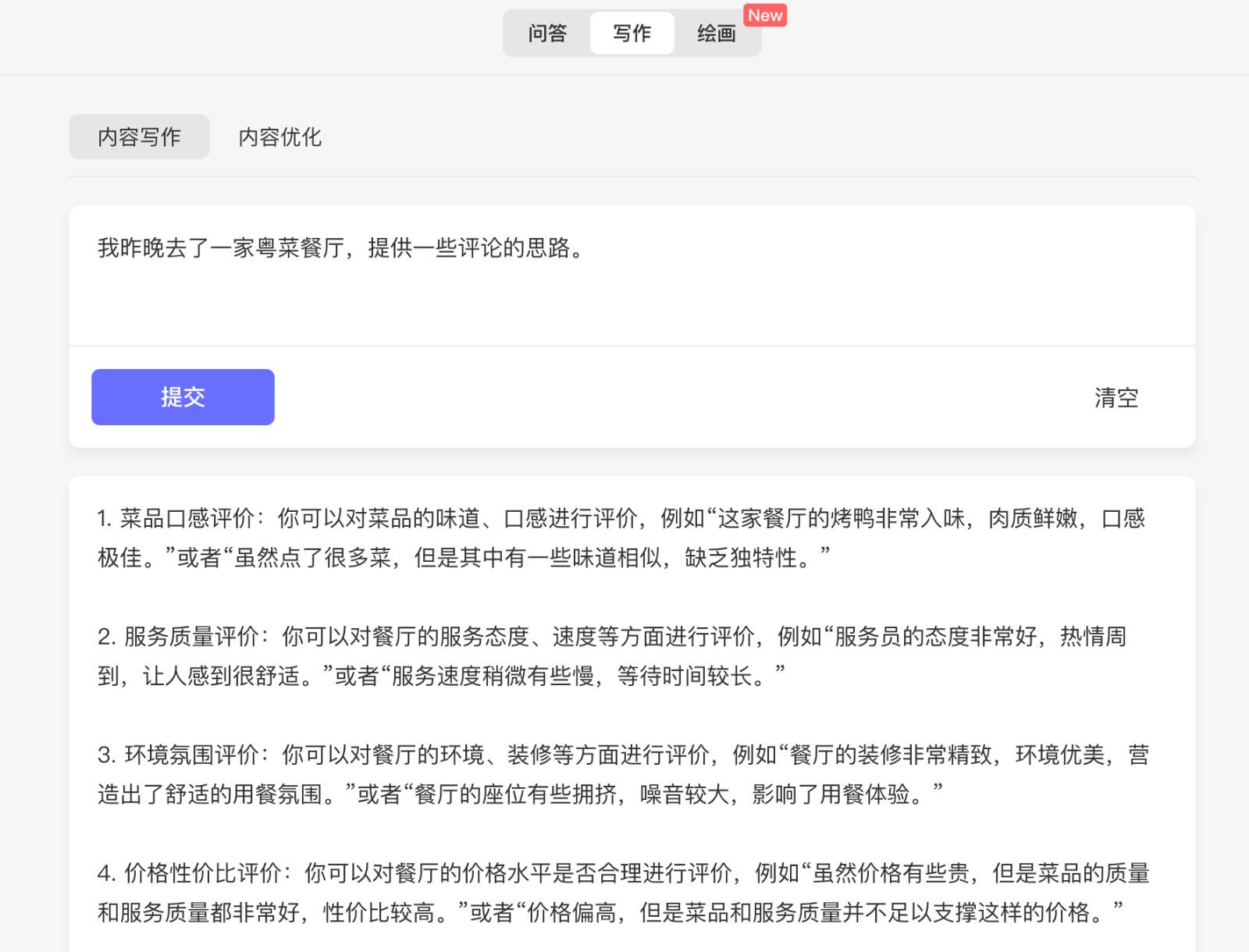Screen dimensions: 1249x952
Task: Switch to the 问答 tab
Action: [547, 34]
